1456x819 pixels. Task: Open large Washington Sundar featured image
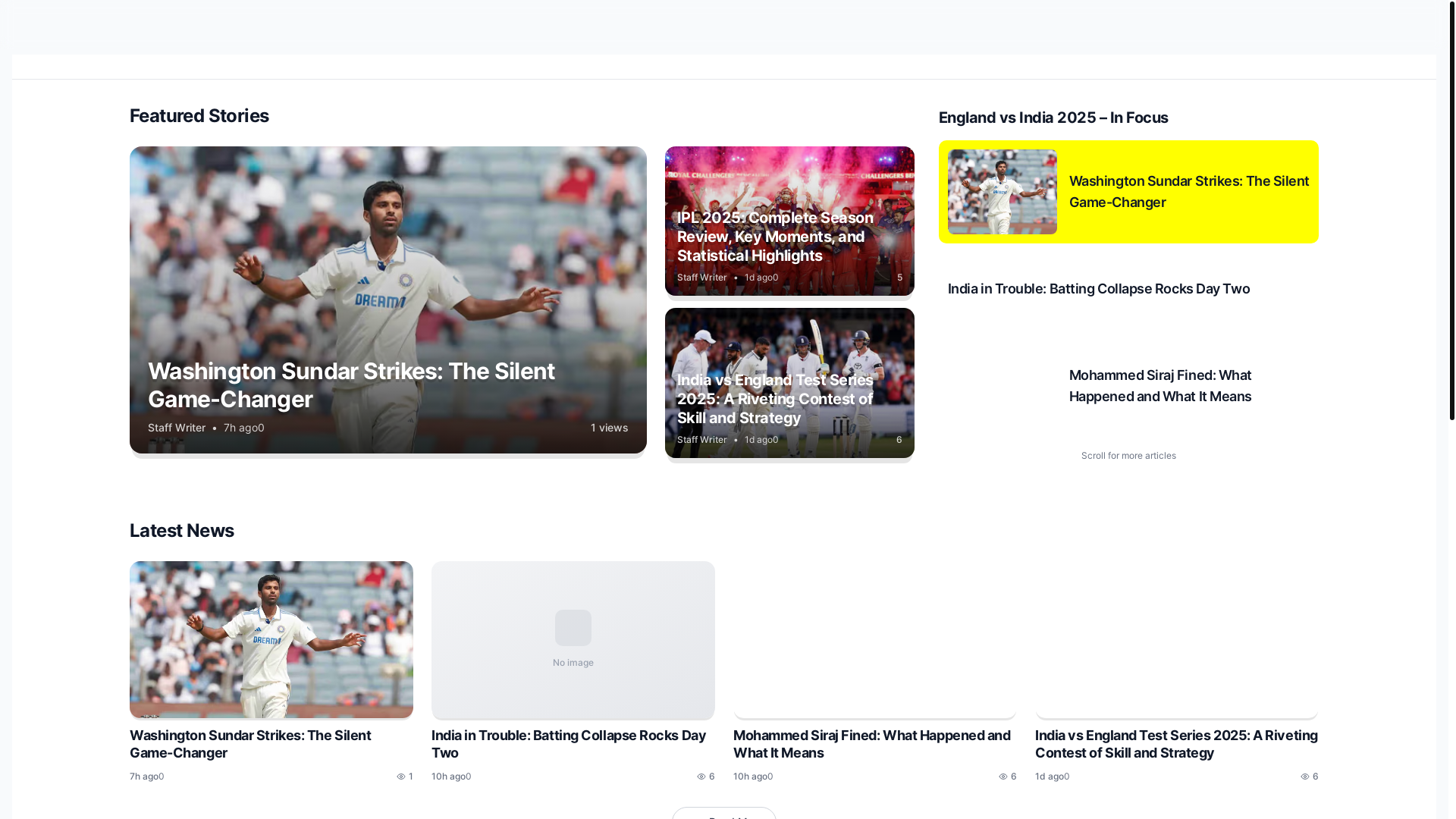[388, 300]
